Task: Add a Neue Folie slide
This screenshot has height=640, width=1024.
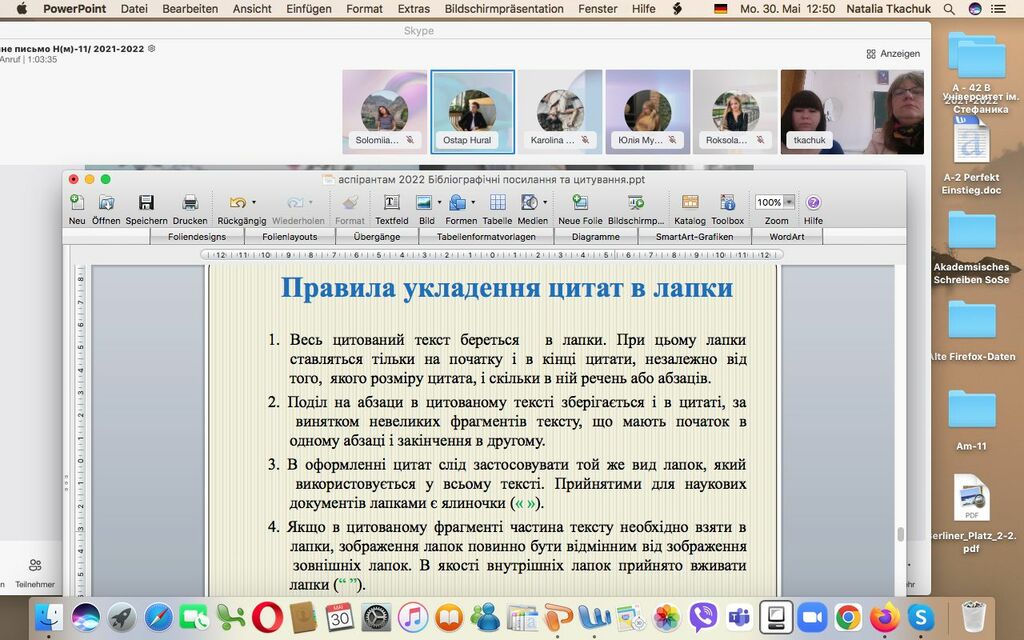Action: coord(580,202)
